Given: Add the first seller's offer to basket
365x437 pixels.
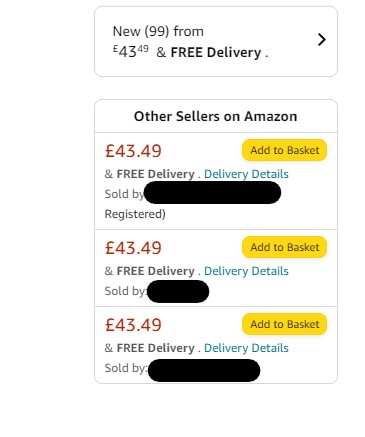Looking at the screenshot, I should click(285, 150).
